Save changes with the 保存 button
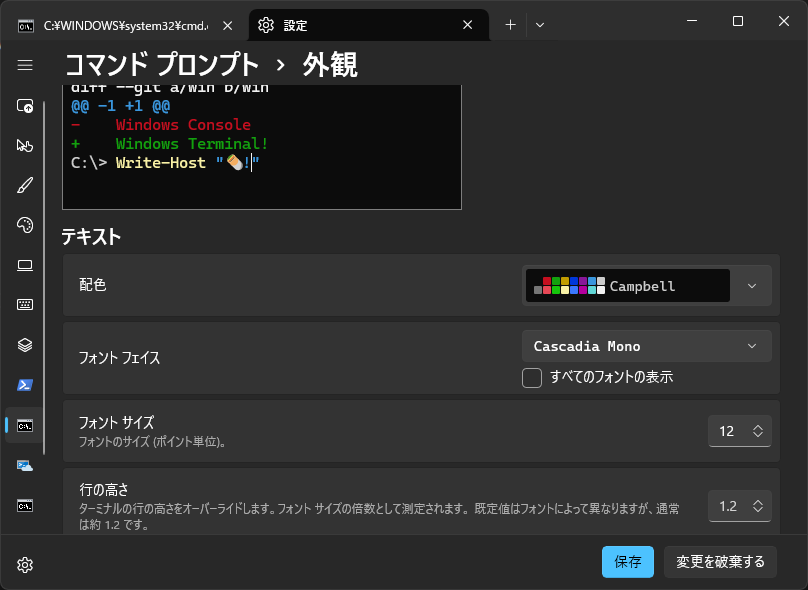The height and width of the screenshot is (590, 808). pyautogui.click(x=628, y=562)
